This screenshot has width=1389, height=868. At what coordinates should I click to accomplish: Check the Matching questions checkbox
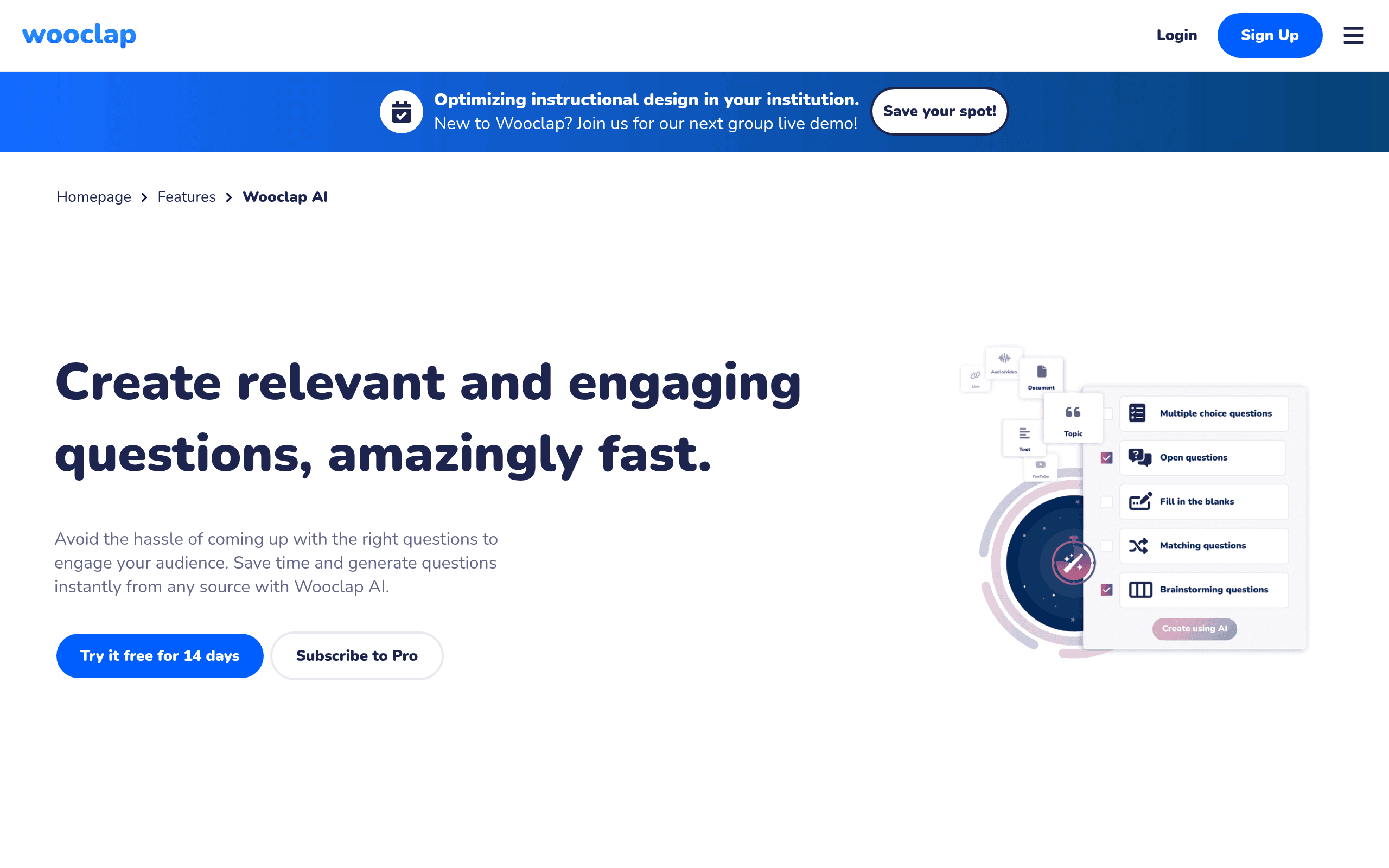click(1107, 546)
